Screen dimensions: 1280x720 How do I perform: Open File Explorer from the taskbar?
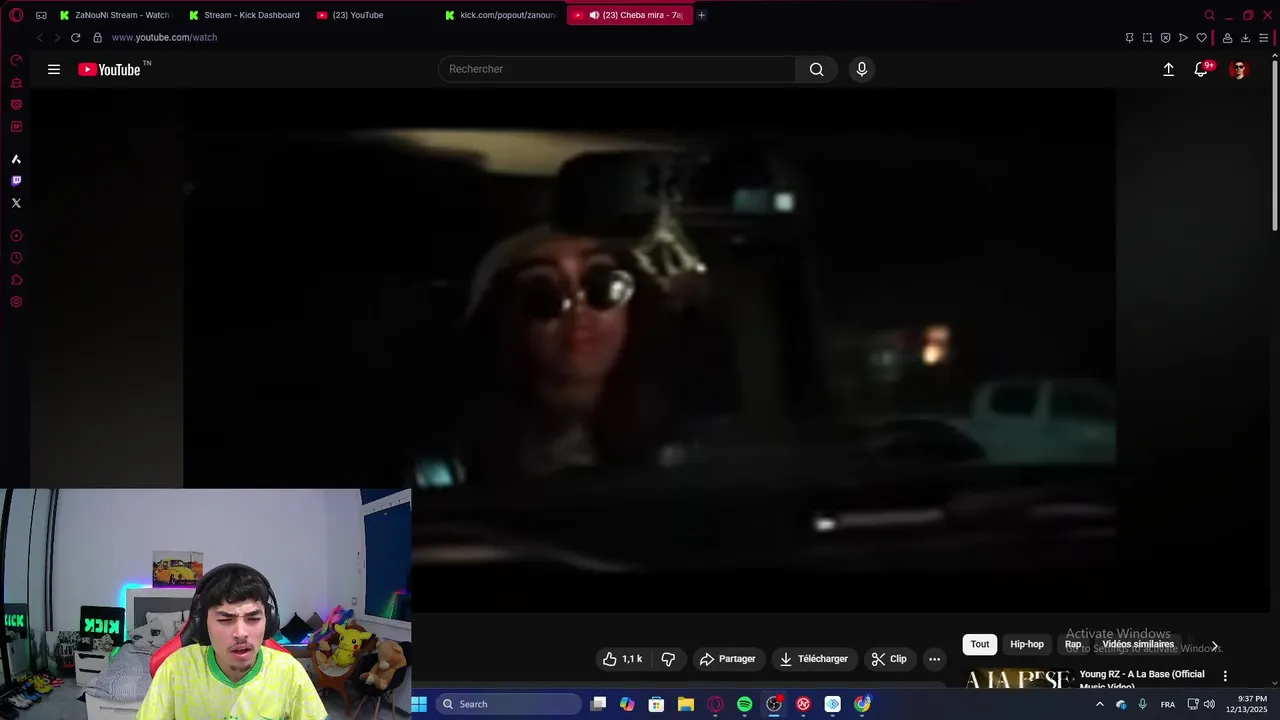686,704
